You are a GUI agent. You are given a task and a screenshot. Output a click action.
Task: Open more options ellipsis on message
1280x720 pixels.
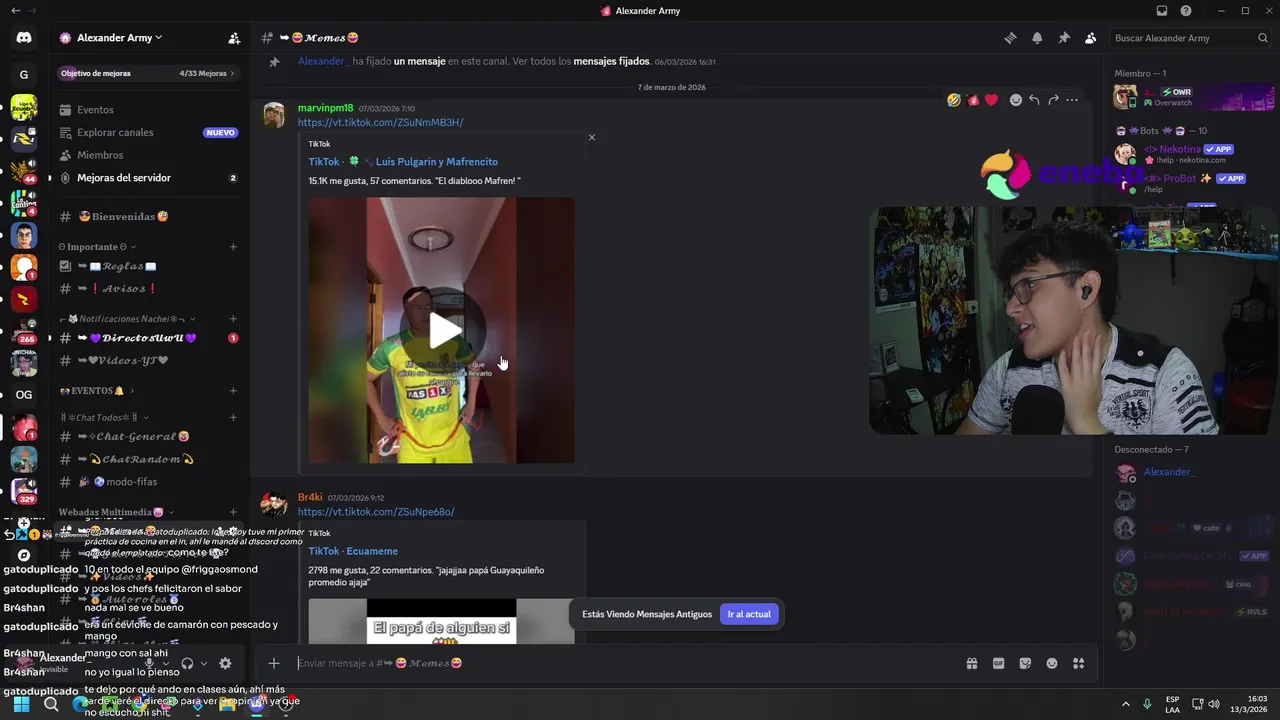coord(1072,100)
